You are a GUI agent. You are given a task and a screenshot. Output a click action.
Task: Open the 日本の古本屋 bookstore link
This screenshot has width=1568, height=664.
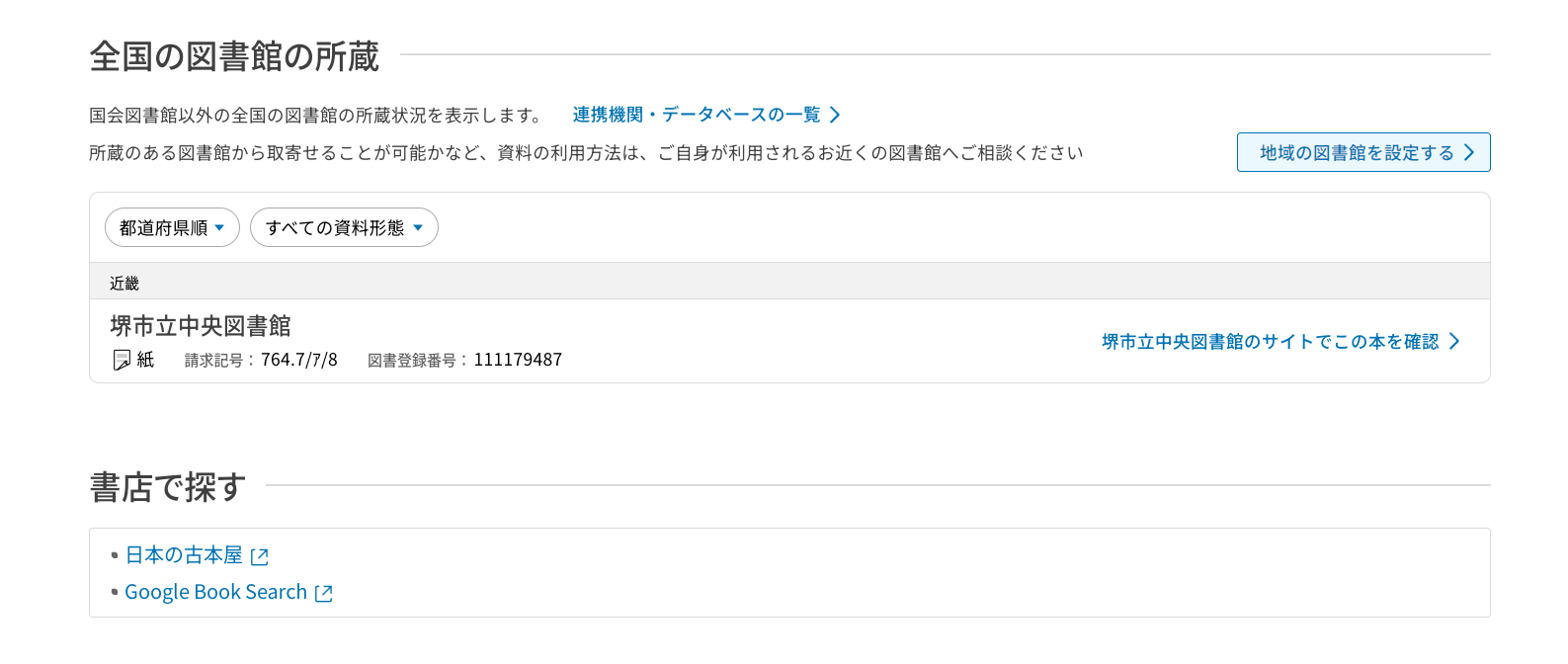click(184, 555)
